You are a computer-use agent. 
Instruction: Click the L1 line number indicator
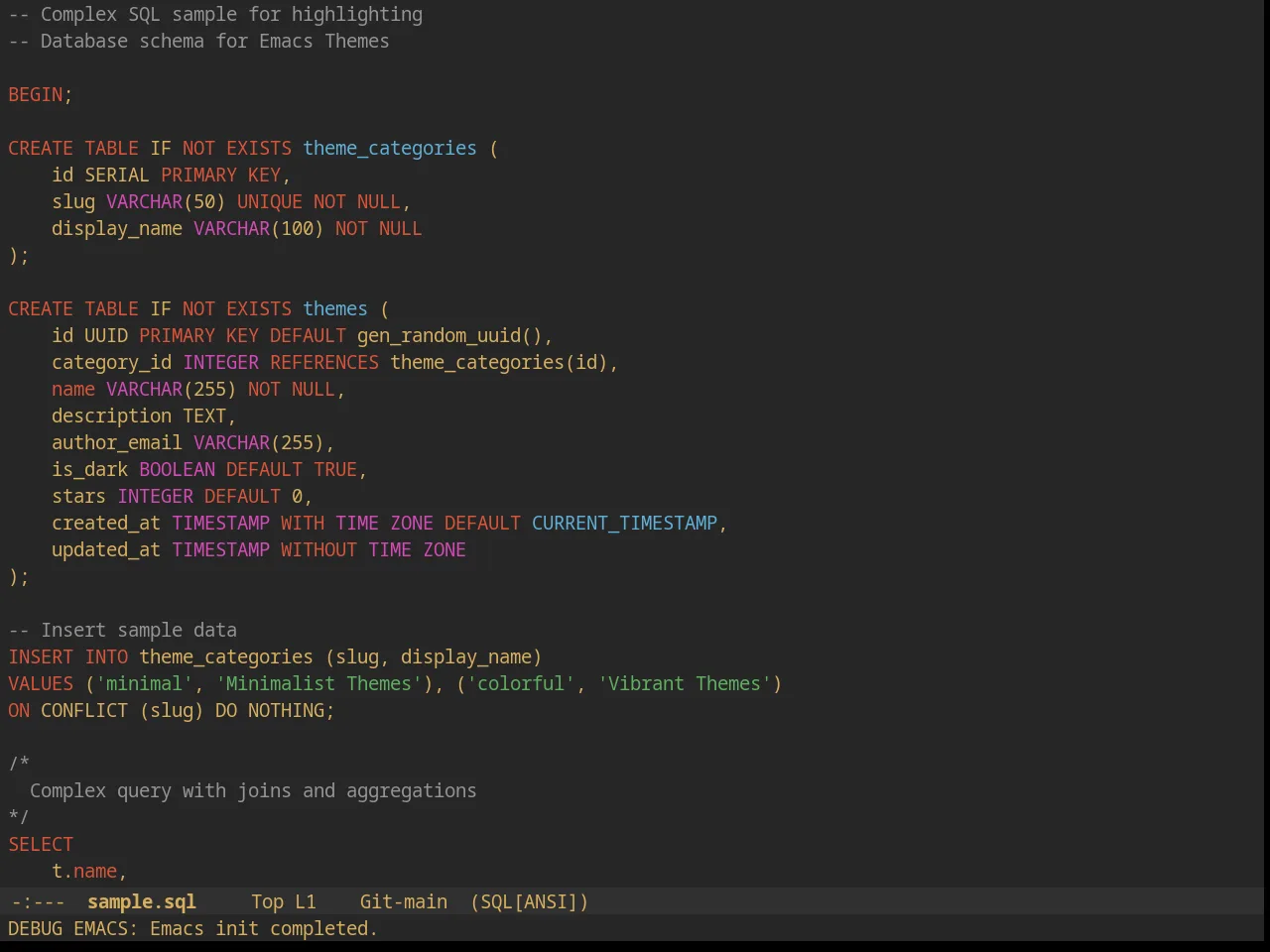305,901
